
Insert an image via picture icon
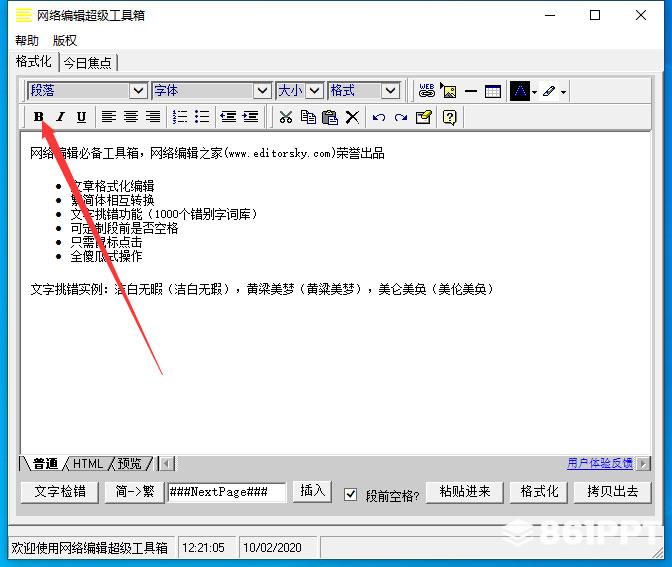coord(448,90)
